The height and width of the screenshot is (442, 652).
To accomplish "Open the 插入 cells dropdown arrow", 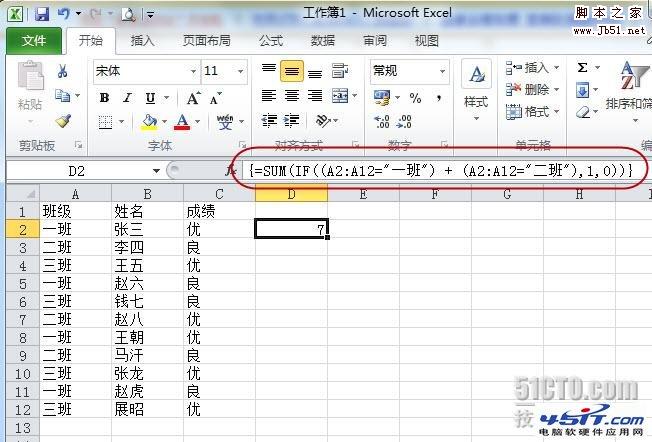I will coord(557,67).
